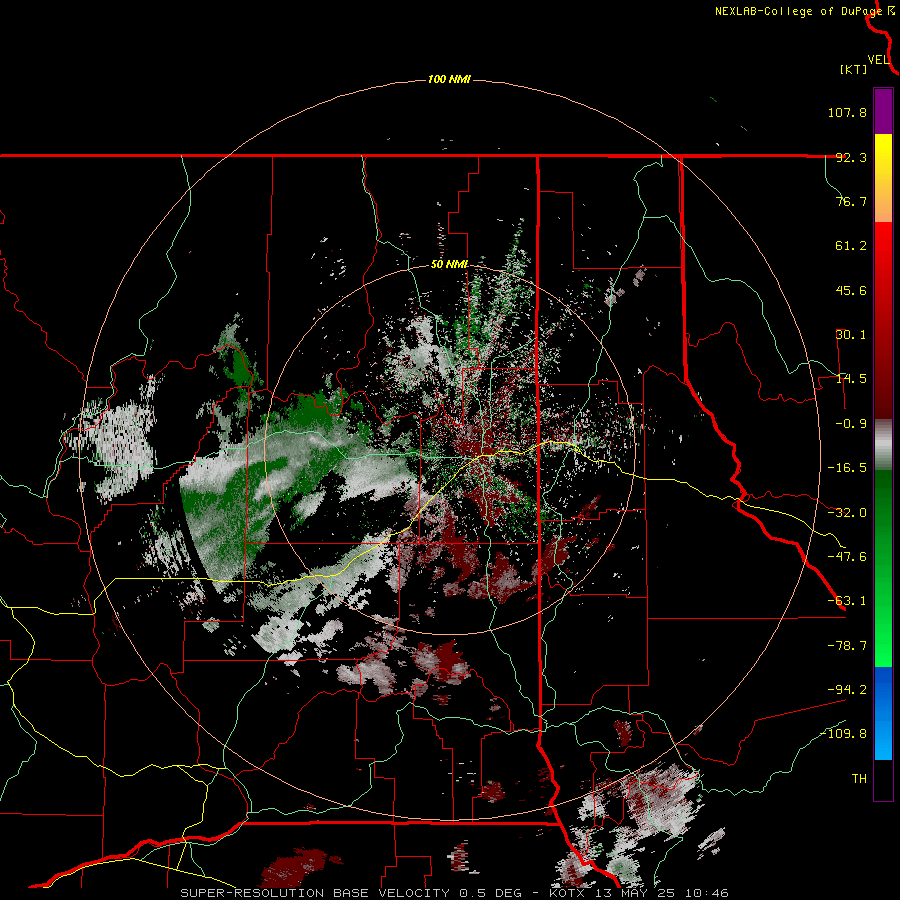This screenshot has width=900, height=900.
Task: Click the 14.5 value on the velocity scale
Action: coord(851,379)
